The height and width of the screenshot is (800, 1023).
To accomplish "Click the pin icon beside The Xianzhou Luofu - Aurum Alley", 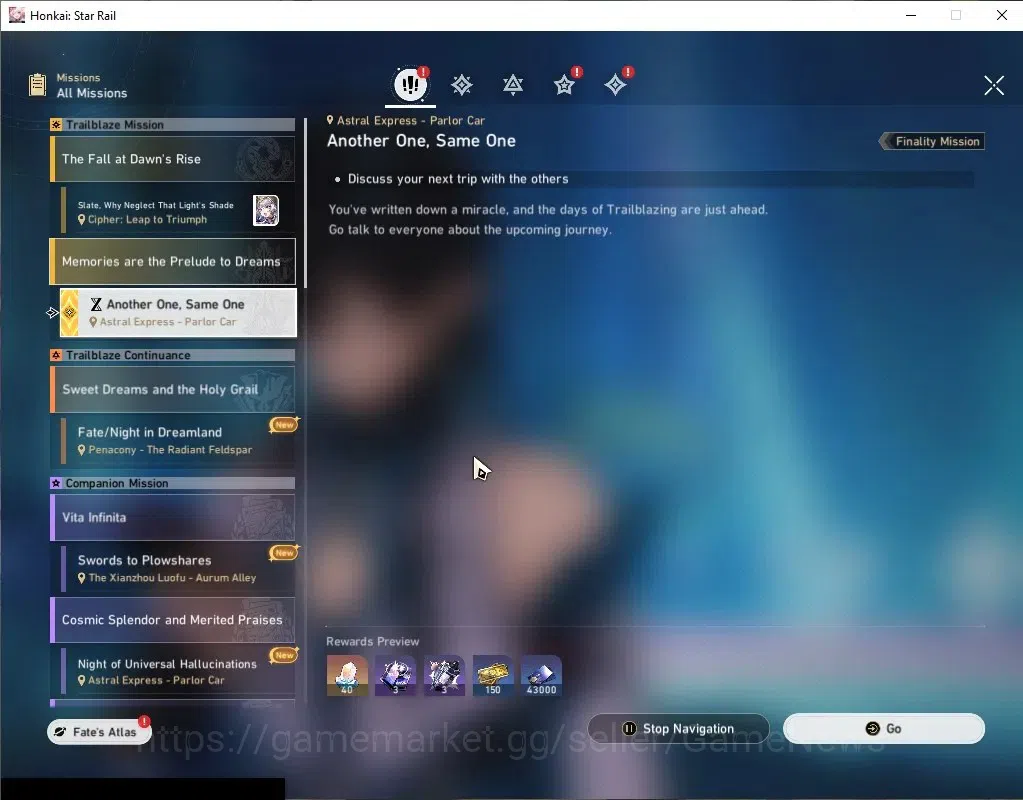I will 82,577.
